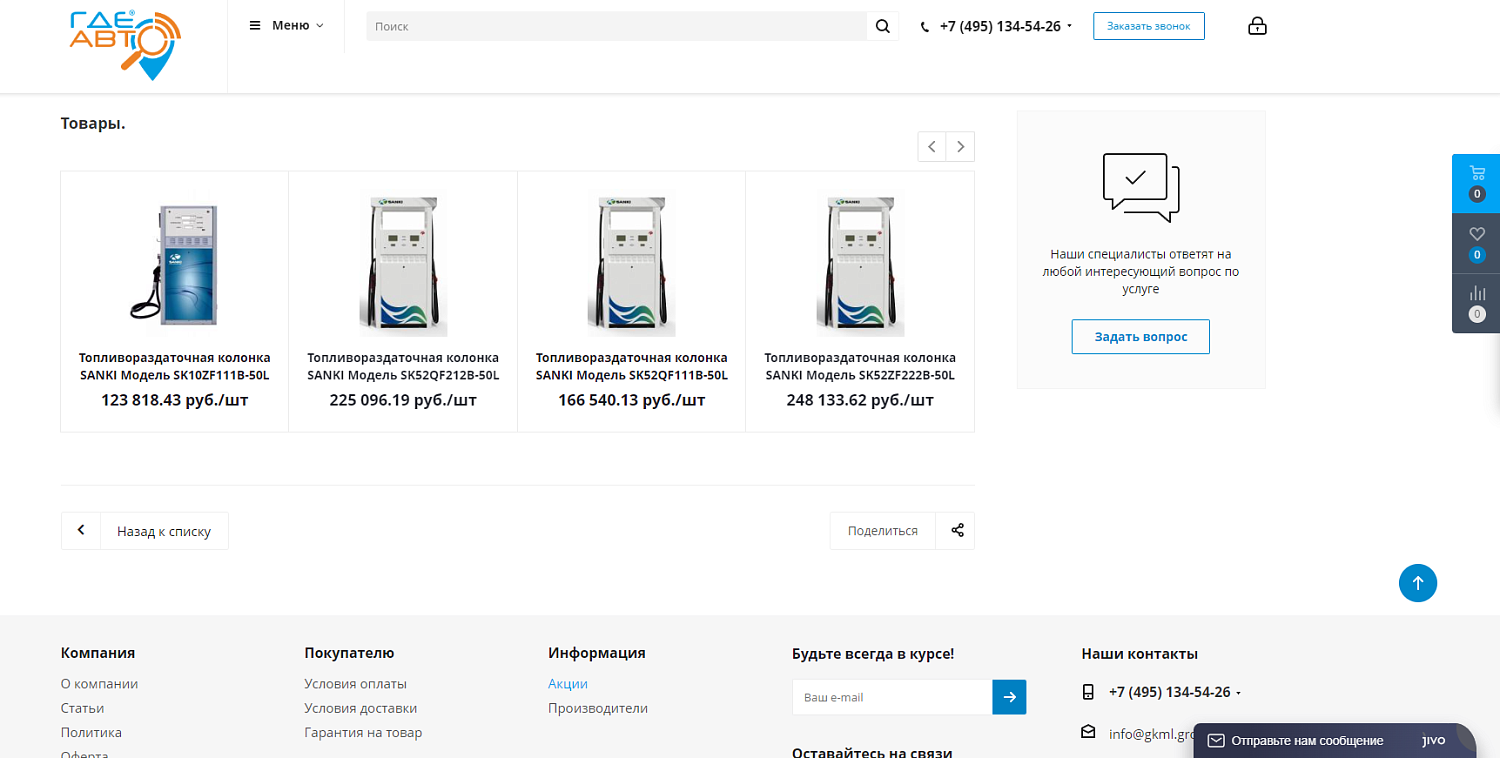Viewport: 1500px width, 758px height.
Task: Open the Jivo Отправьте нам сообщение chat widget
Action: (x=1334, y=741)
